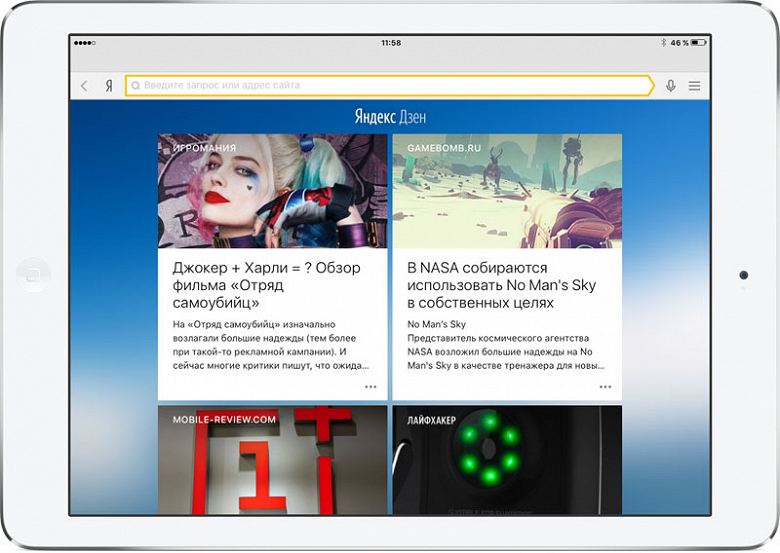780x553 pixels.
Task: Tap the back arrow in the browser toolbar
Action: click(84, 86)
